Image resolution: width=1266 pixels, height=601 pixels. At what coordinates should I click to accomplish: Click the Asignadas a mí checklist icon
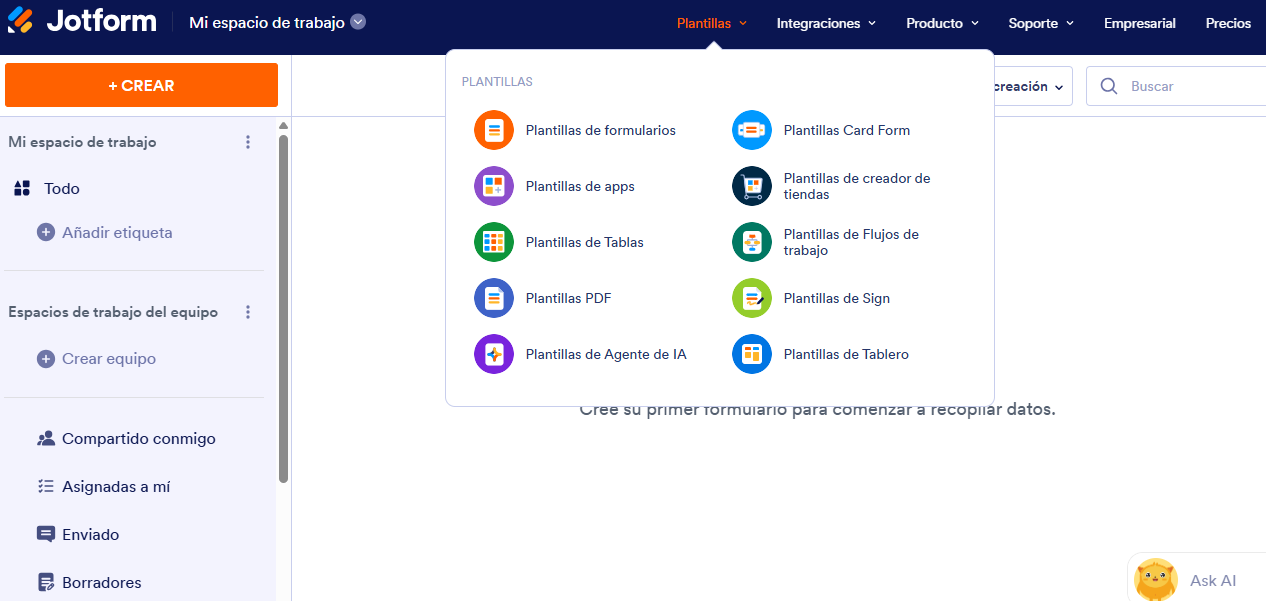pyautogui.click(x=45, y=486)
